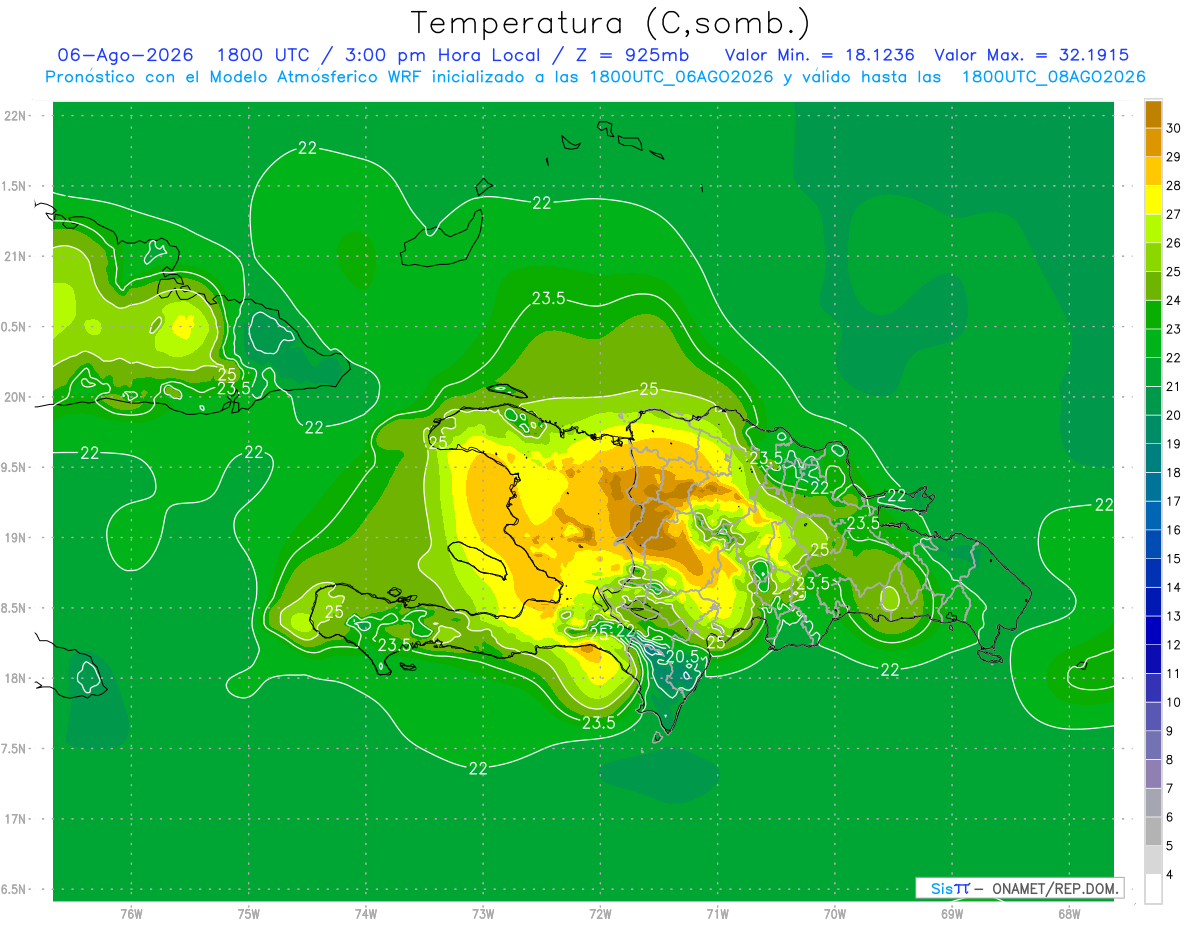Click the 'Valor Max. = 32.1915' readout

tap(1031, 55)
